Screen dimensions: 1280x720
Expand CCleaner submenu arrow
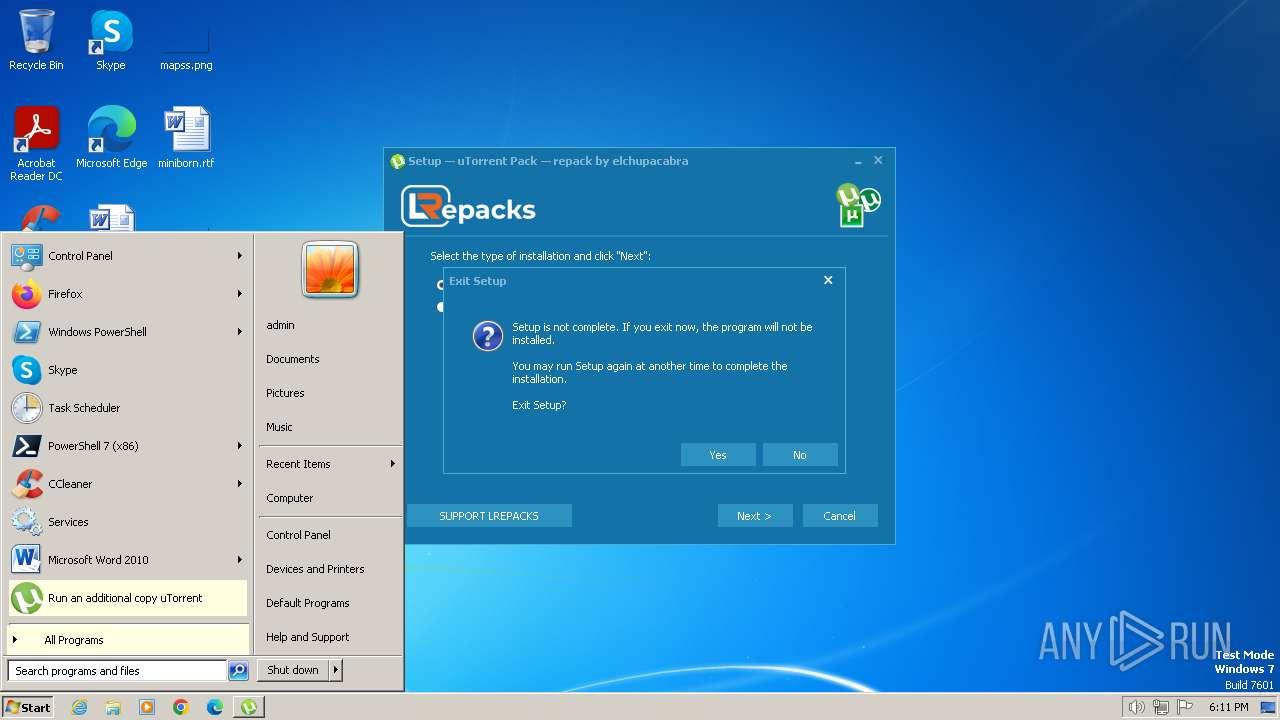(240, 484)
